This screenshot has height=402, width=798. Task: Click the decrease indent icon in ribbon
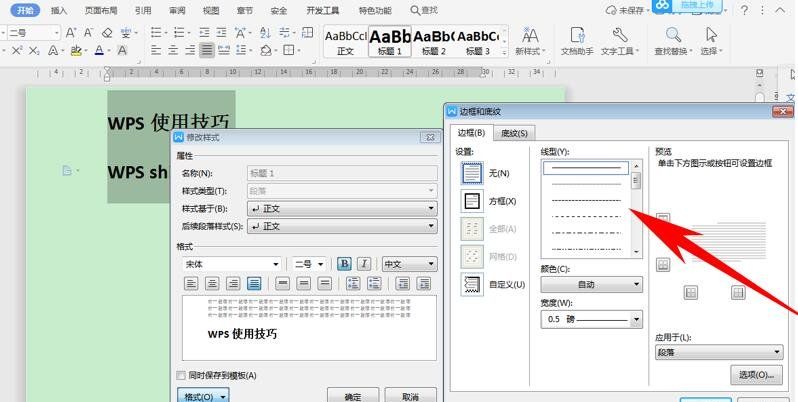coord(205,33)
